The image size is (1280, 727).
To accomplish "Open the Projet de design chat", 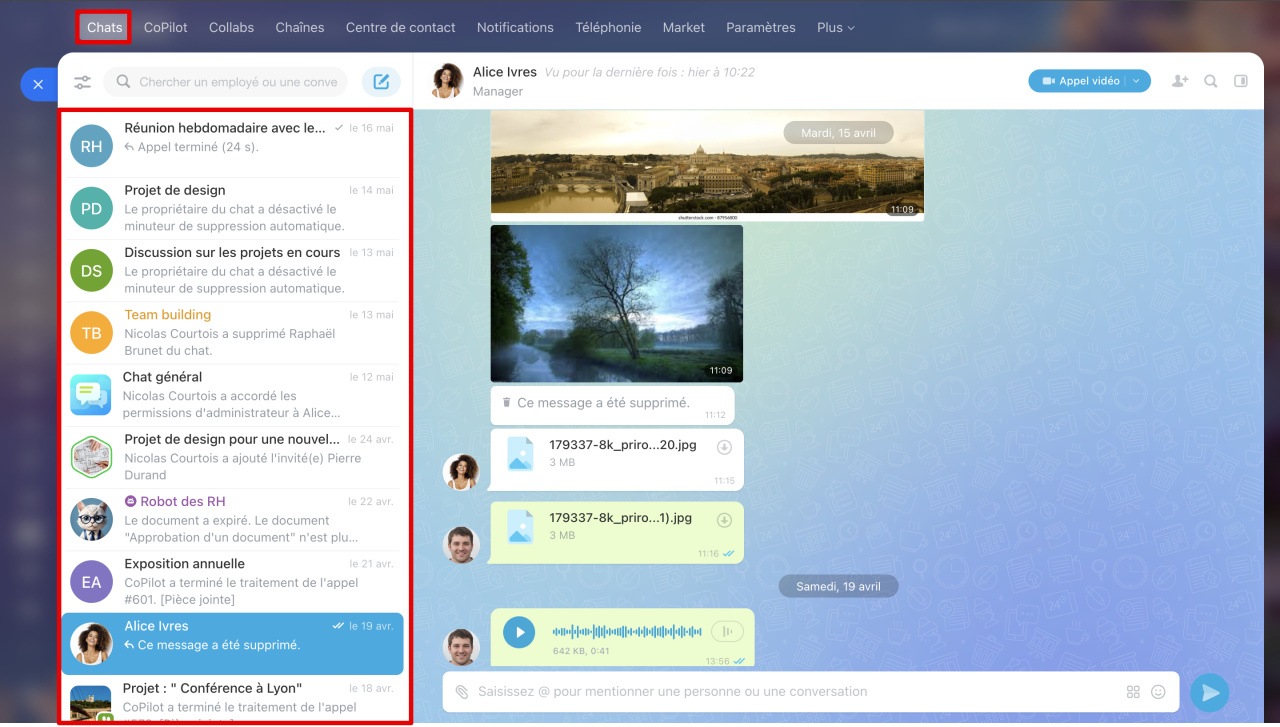I will (x=233, y=208).
